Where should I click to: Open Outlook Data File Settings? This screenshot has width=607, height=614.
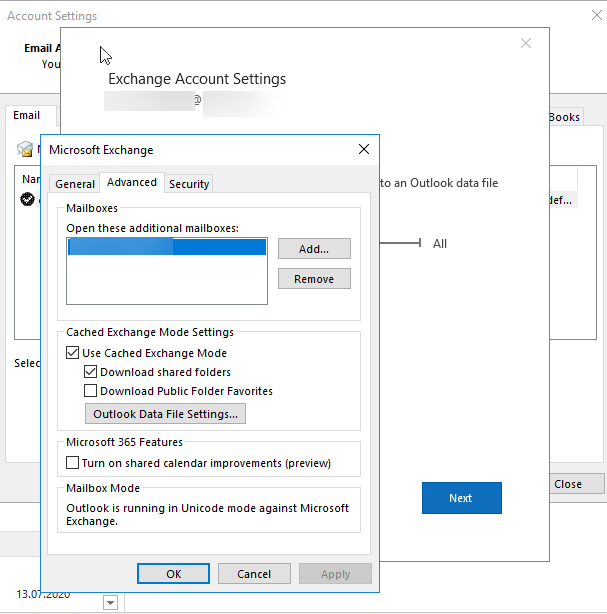pyautogui.click(x=165, y=414)
